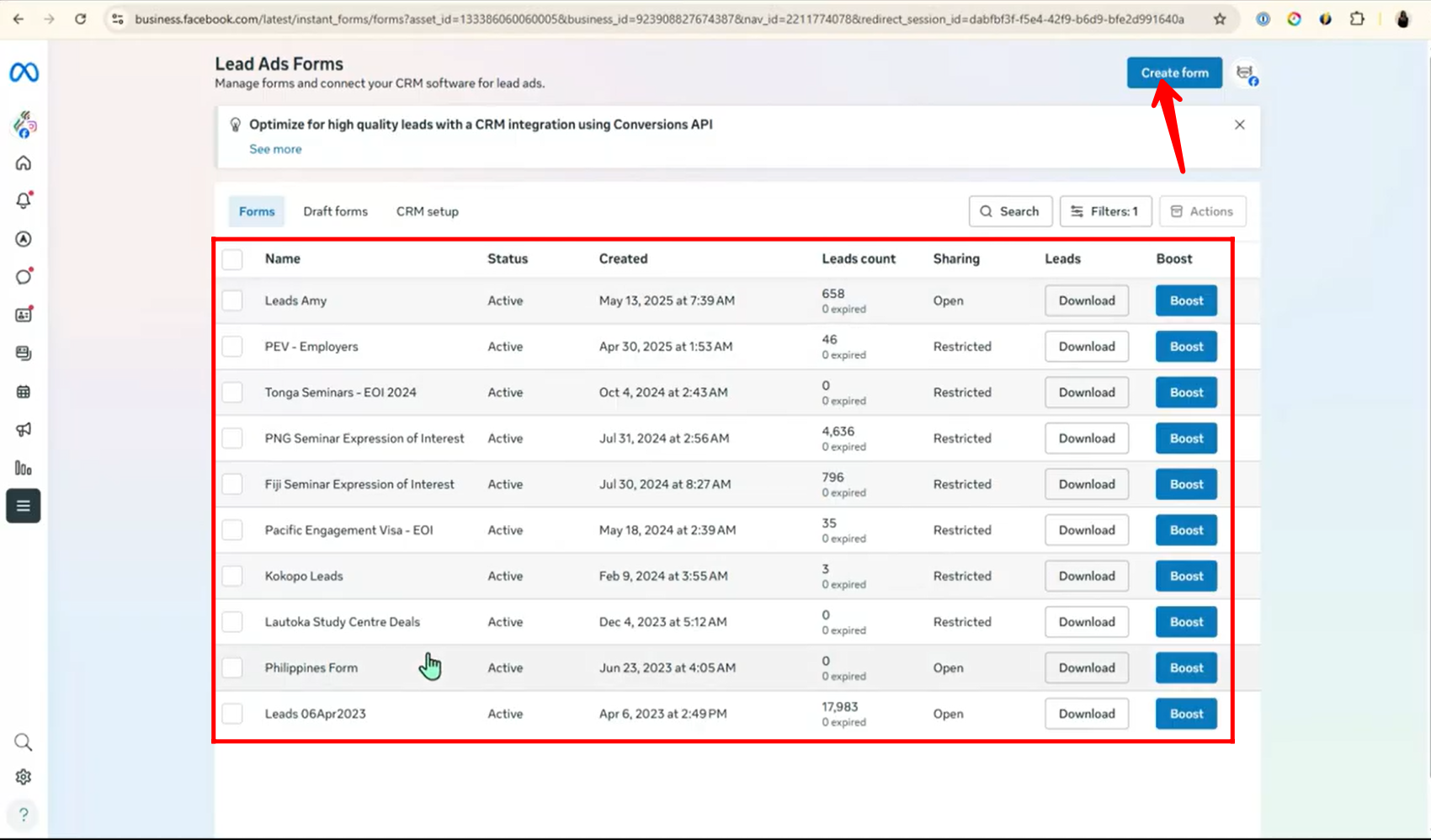Boost the Kokopo Leads form

[1186, 576]
